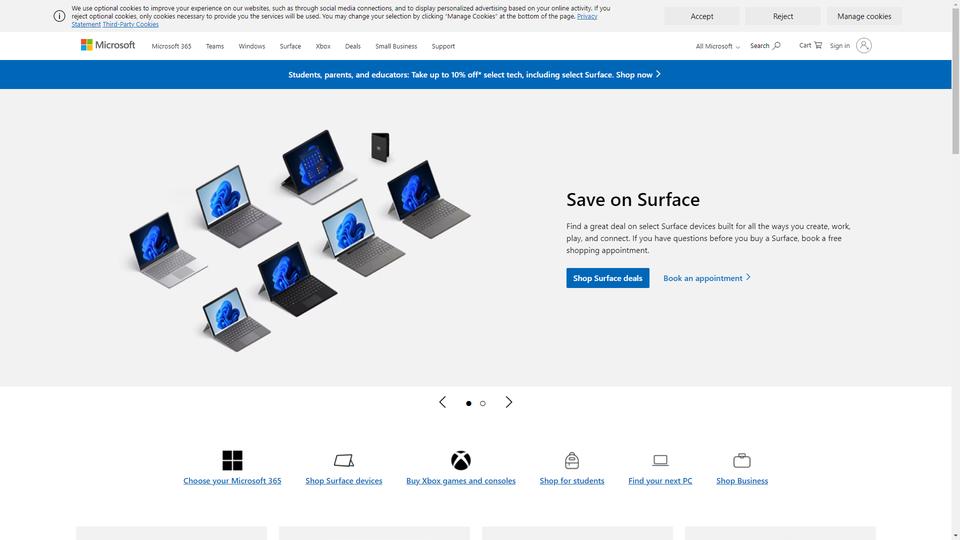Open the Surface menu item
The image size is (960, 540).
290,47
